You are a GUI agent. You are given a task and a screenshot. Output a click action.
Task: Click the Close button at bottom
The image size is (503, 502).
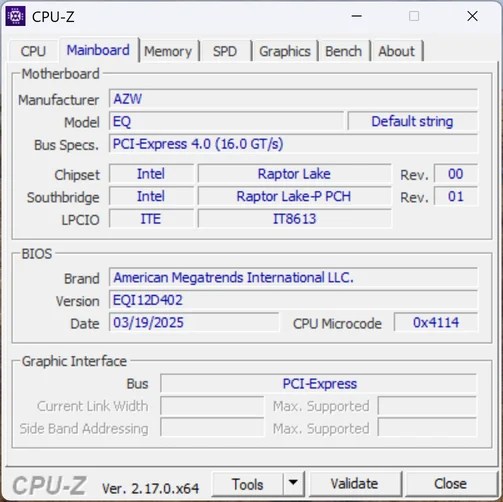point(450,484)
